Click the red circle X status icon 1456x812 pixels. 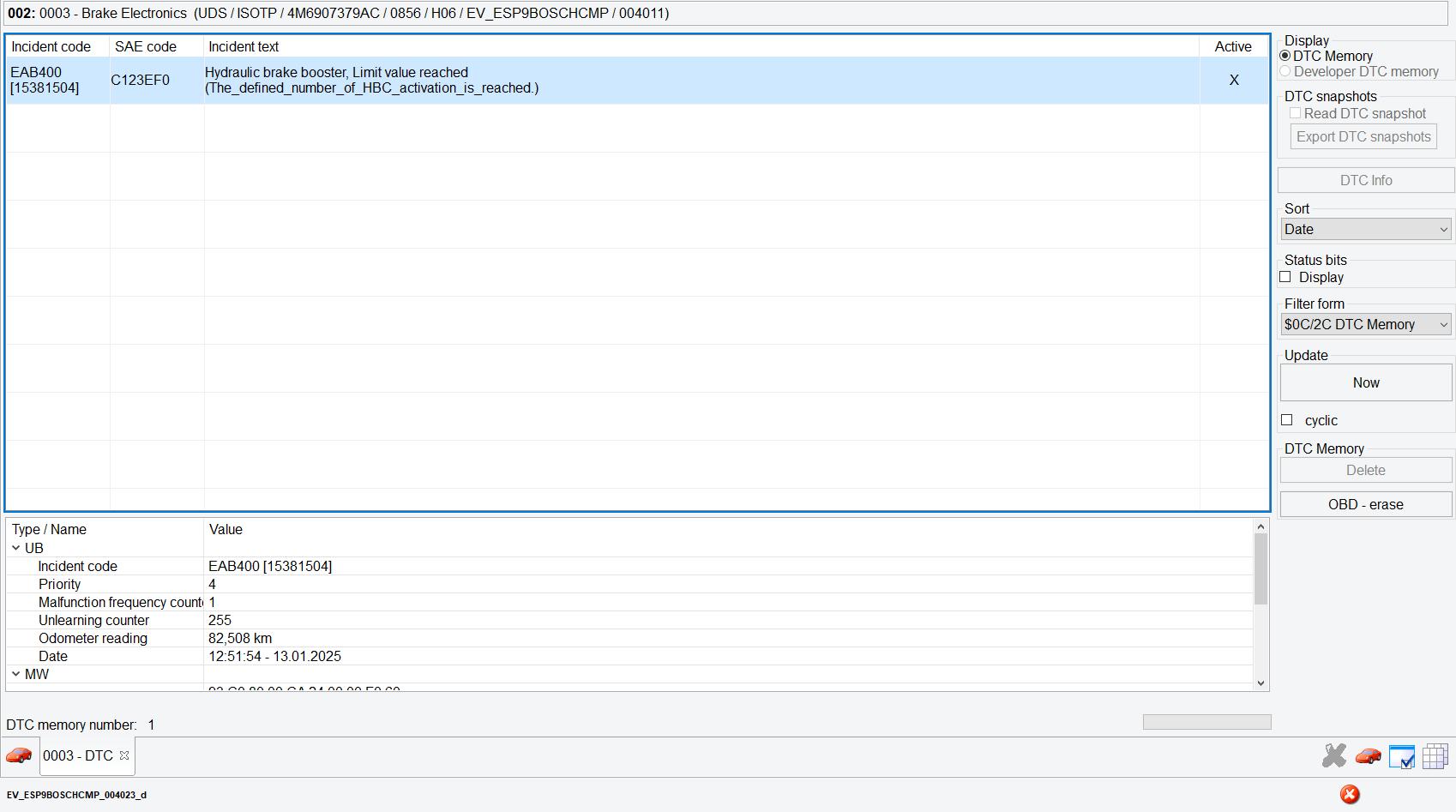tap(1350, 795)
